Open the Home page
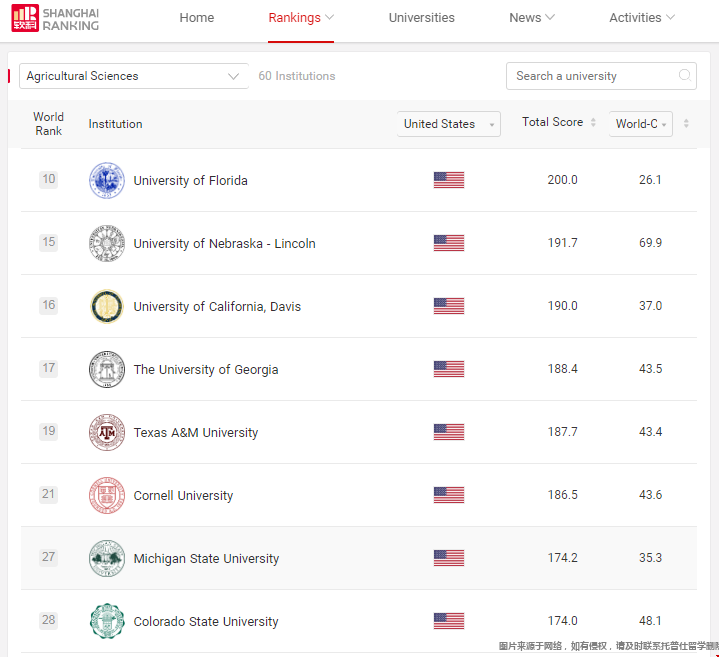This screenshot has width=719, height=657. [x=197, y=17]
